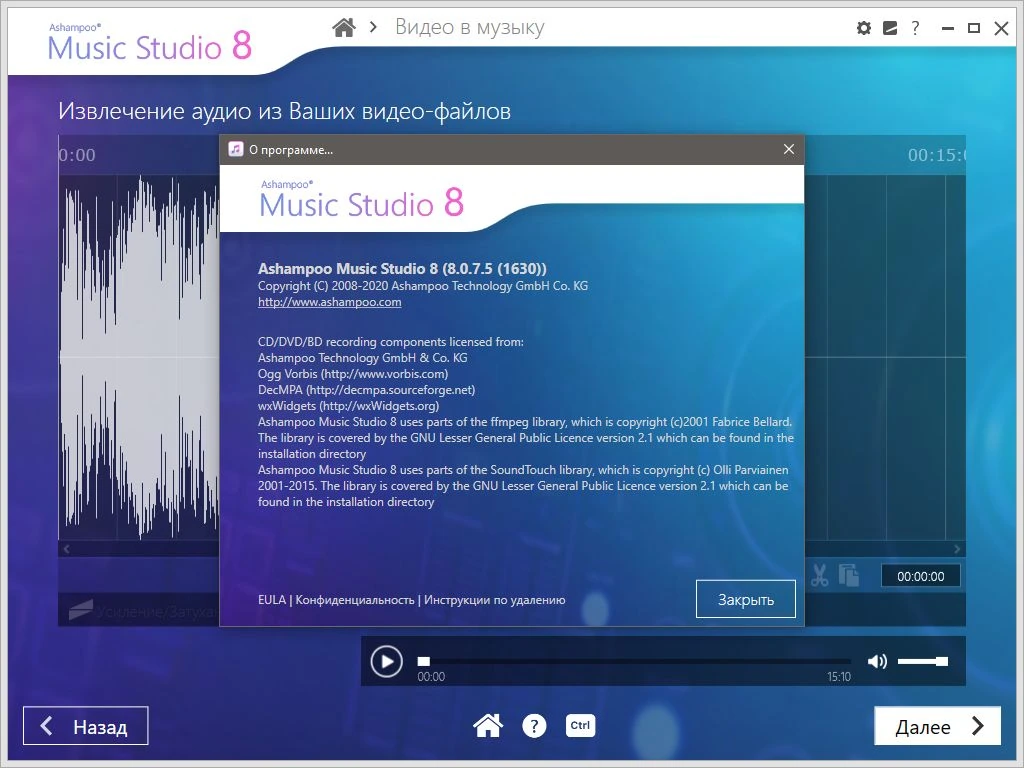Click the Ctrl shortcuts icon
The image size is (1024, 768).
point(580,725)
